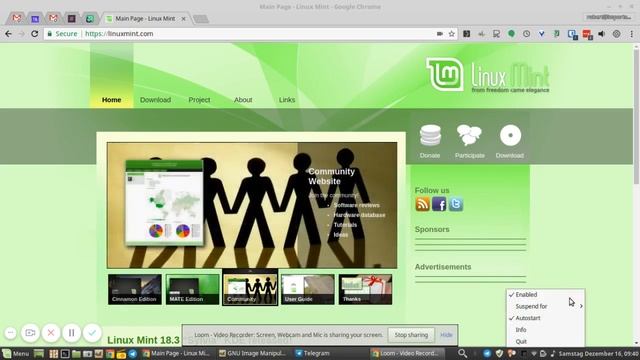Click Stop sharing in Loom bar
The image size is (640, 360).
(411, 335)
